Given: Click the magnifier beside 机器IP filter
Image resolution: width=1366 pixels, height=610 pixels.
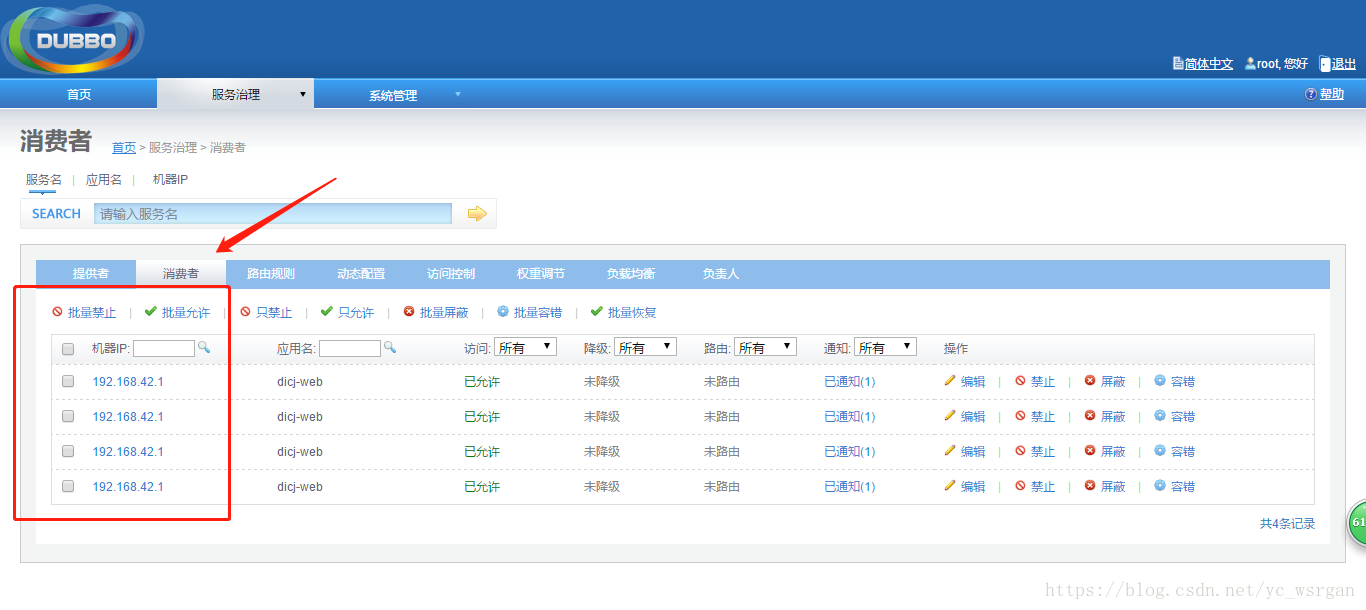Looking at the screenshot, I should pos(204,347).
